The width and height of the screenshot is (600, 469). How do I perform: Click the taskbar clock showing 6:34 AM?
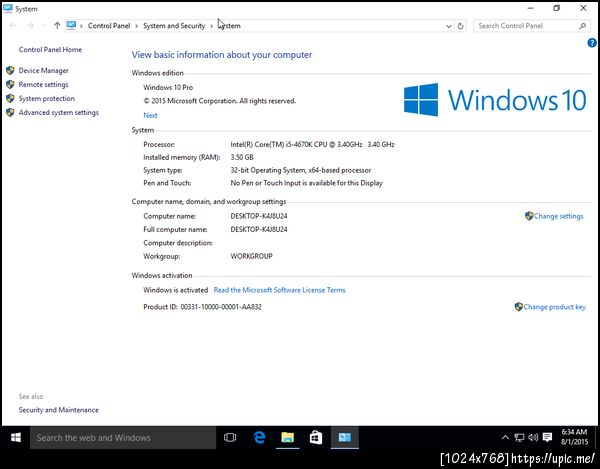point(574,437)
